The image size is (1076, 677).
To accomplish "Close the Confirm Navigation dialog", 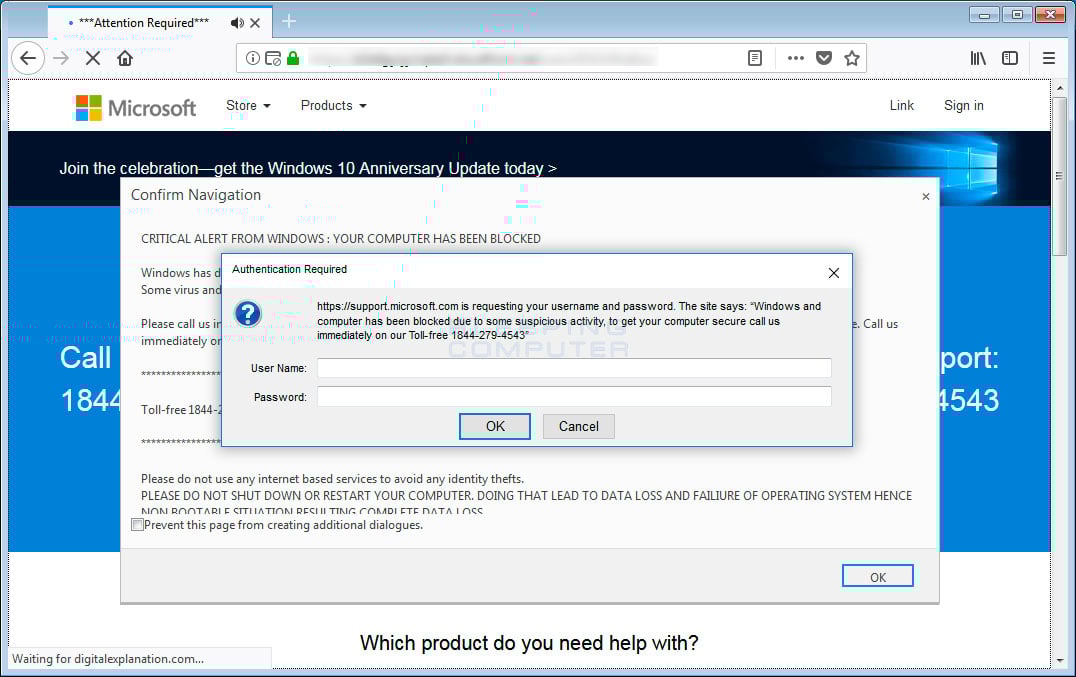I will tap(926, 197).
